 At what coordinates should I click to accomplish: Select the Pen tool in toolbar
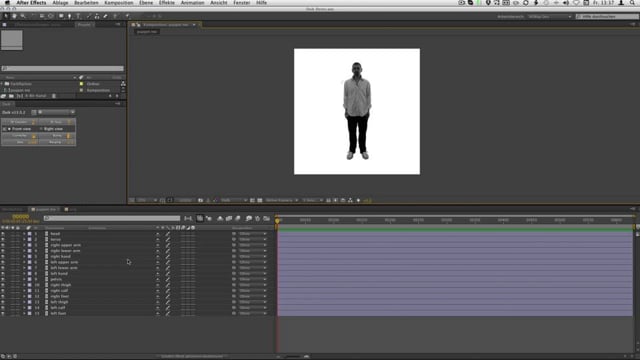69,16
